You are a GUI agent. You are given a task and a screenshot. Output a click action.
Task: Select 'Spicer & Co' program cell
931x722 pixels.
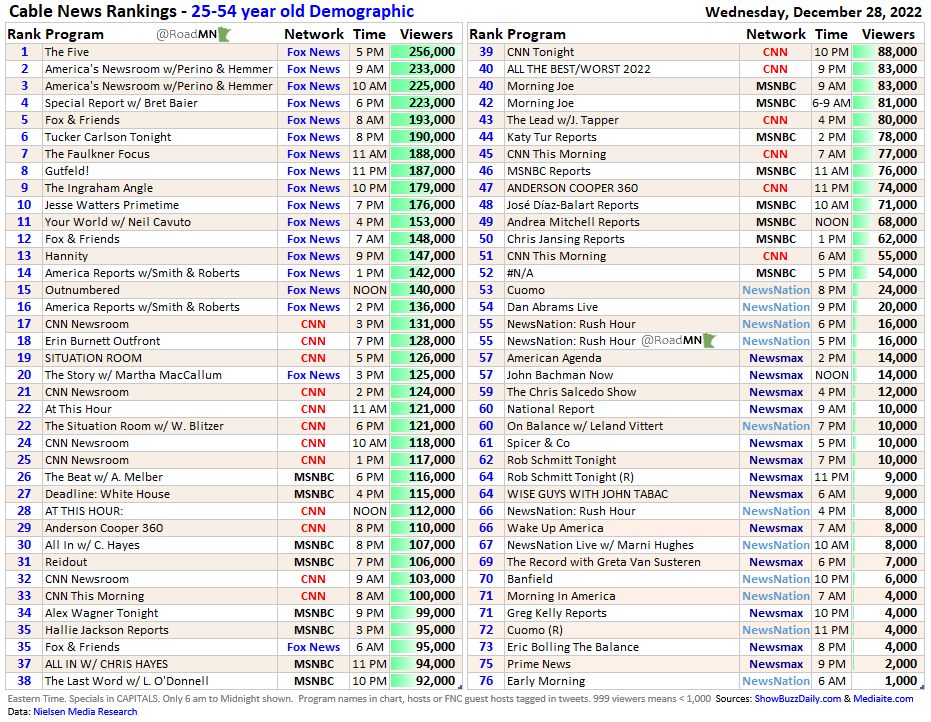click(622, 443)
